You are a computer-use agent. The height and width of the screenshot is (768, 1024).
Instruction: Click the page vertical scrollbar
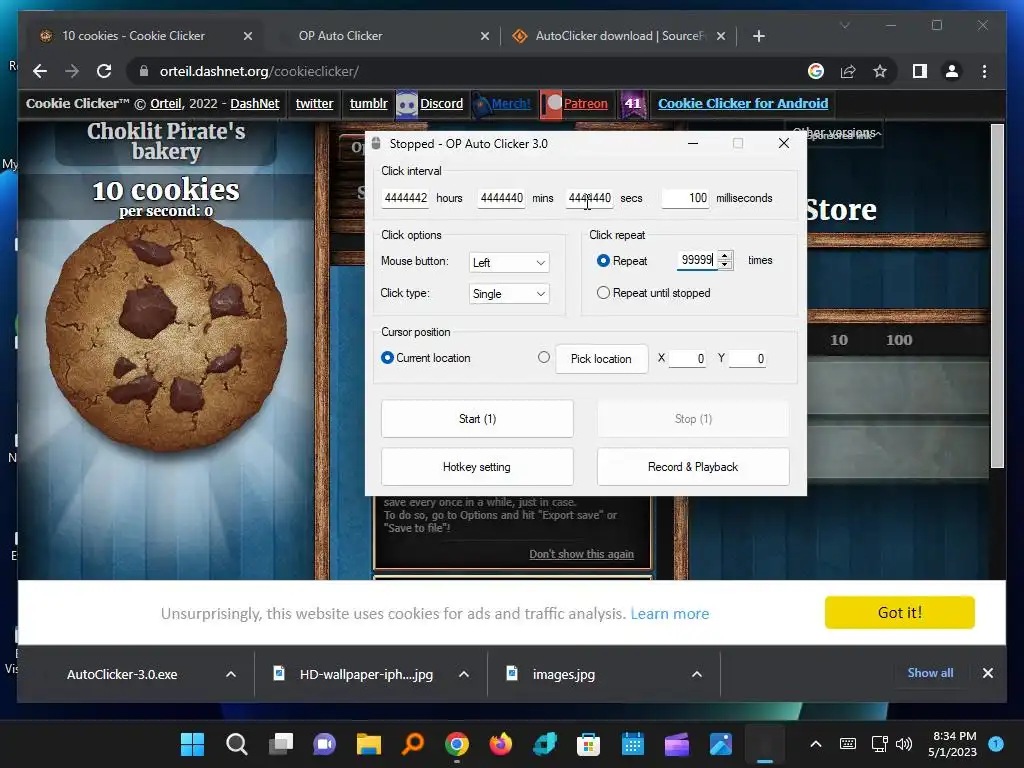coord(997,296)
